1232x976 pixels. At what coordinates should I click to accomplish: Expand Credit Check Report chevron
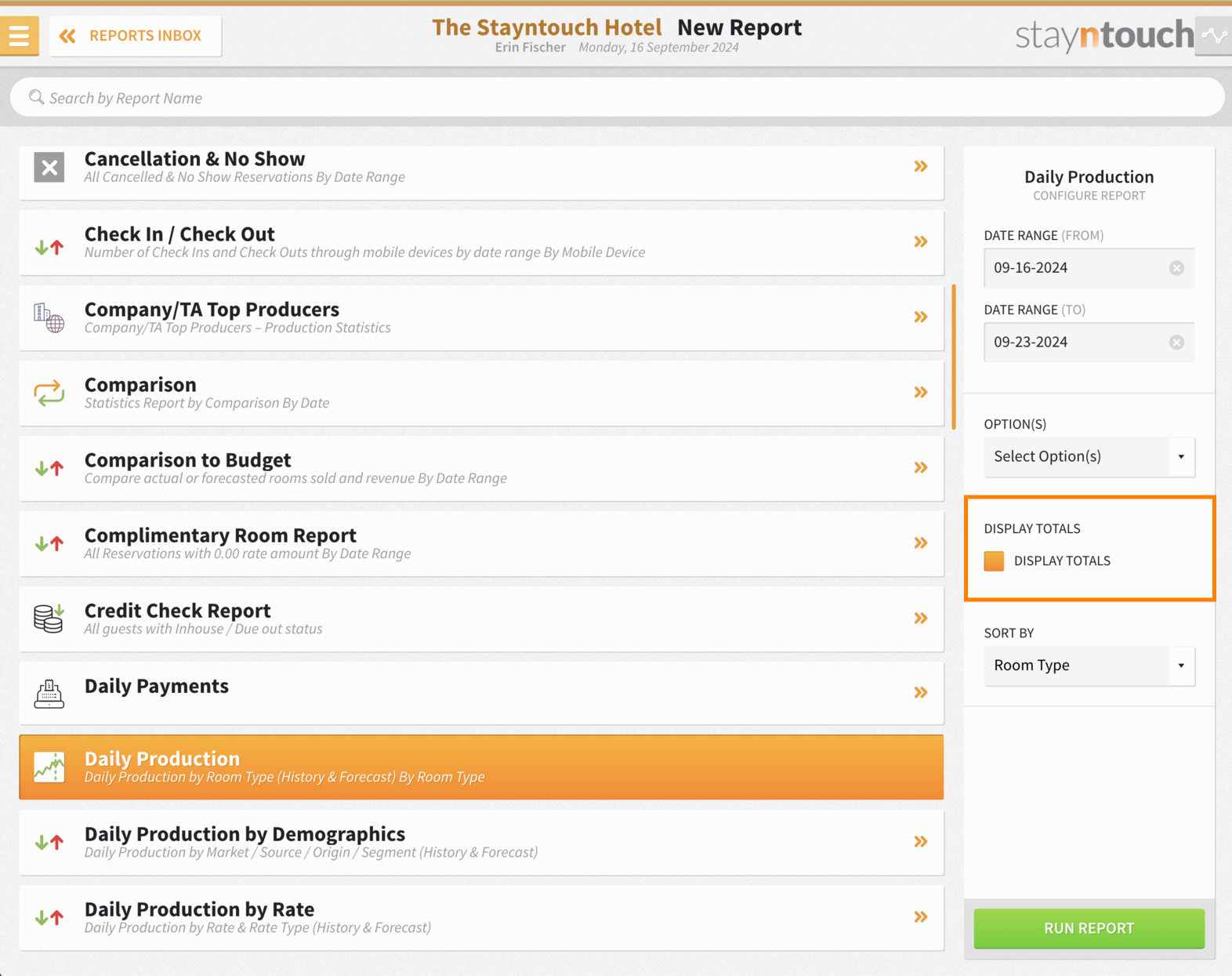pos(921,619)
